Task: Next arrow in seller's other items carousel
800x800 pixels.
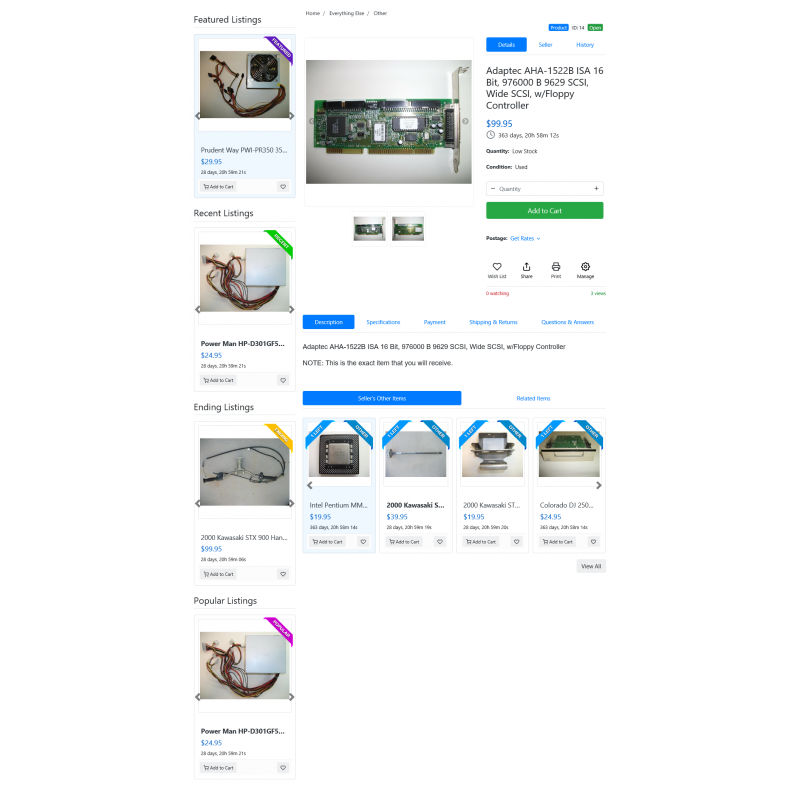Action: pos(599,485)
